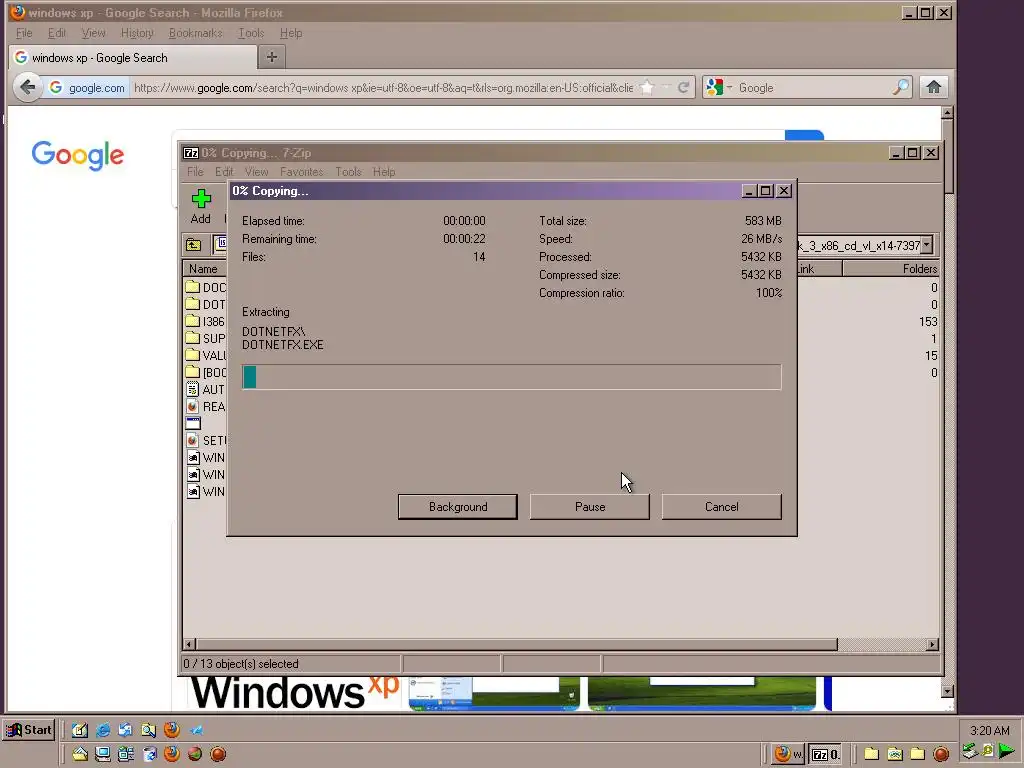Image resolution: width=1024 pixels, height=768 pixels.
Task: Click the Google logo on the page
Action: click(78, 155)
